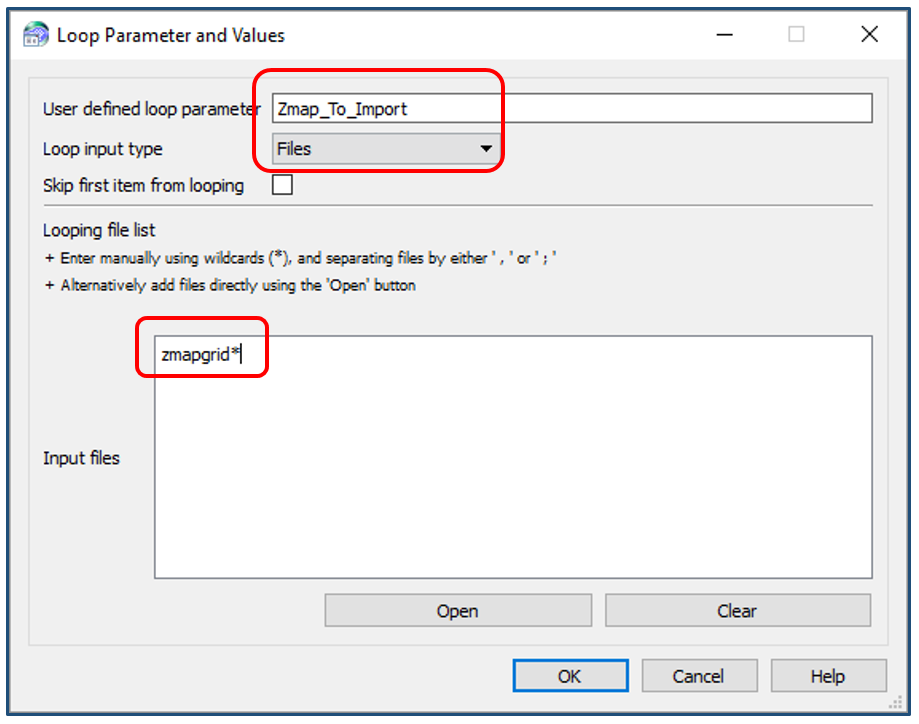
Task: Click the 'Input files' label
Action: click(x=81, y=458)
